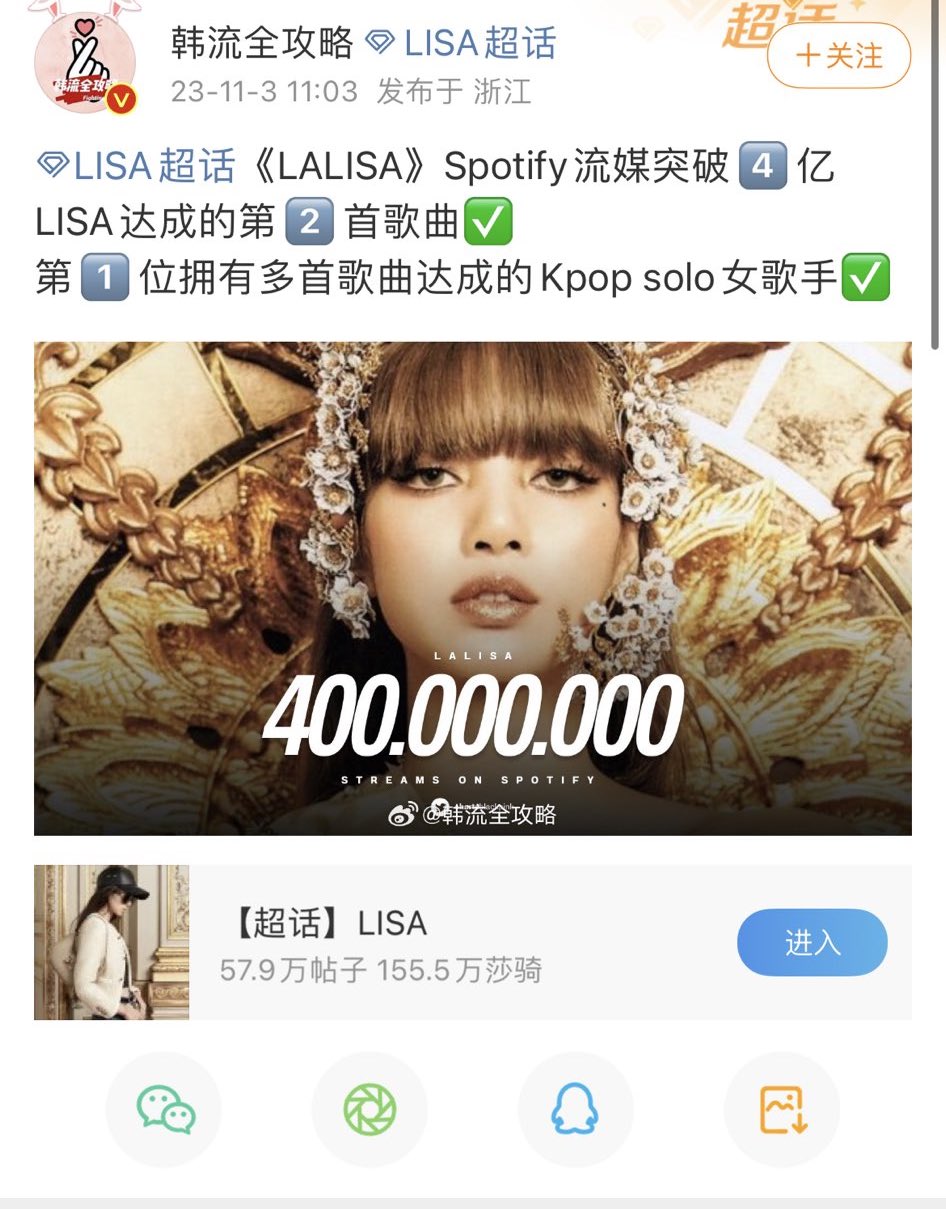
Task: View the LALISA 400.000.000 streams image
Action: (473, 588)
